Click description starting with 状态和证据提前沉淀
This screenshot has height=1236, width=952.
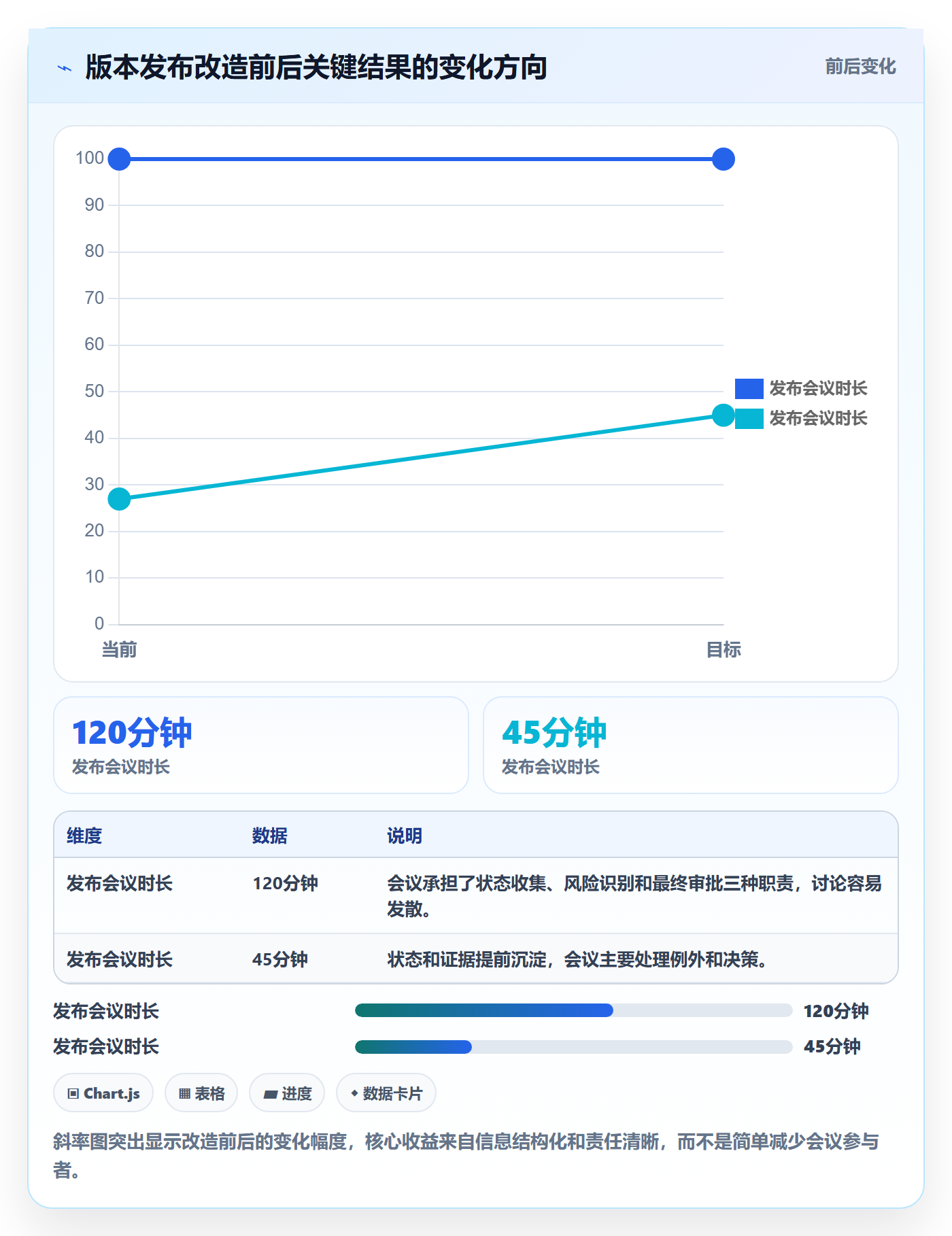tap(578, 960)
